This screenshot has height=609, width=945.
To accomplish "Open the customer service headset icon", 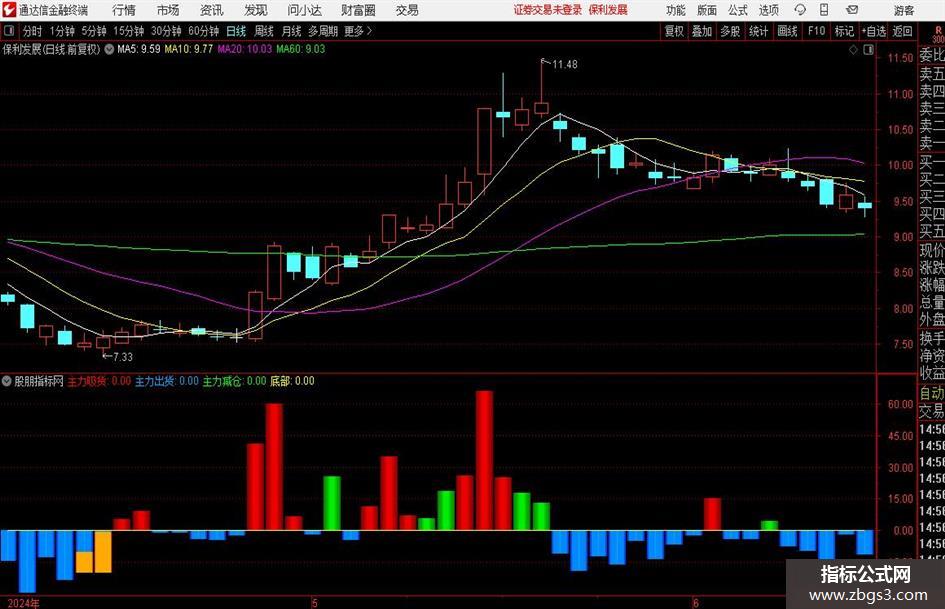I will click(x=800, y=10).
